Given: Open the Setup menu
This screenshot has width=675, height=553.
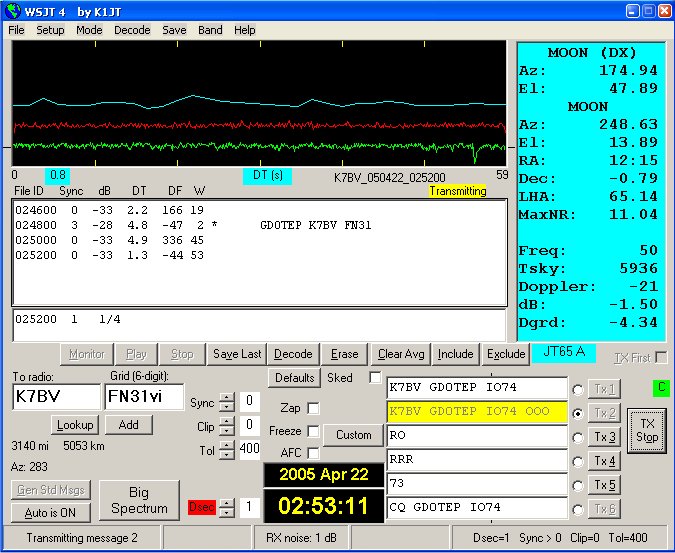Looking at the screenshot, I should [x=50, y=30].
